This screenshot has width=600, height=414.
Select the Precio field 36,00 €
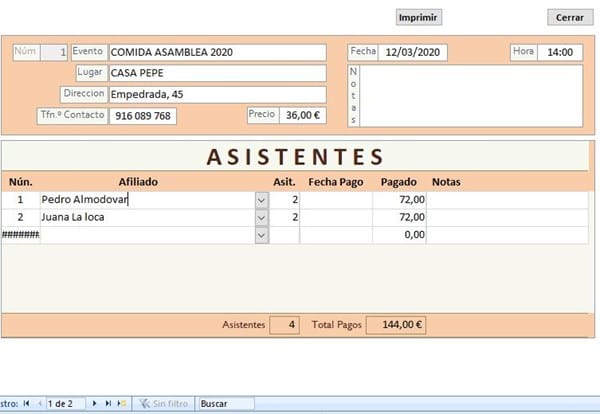(x=303, y=115)
